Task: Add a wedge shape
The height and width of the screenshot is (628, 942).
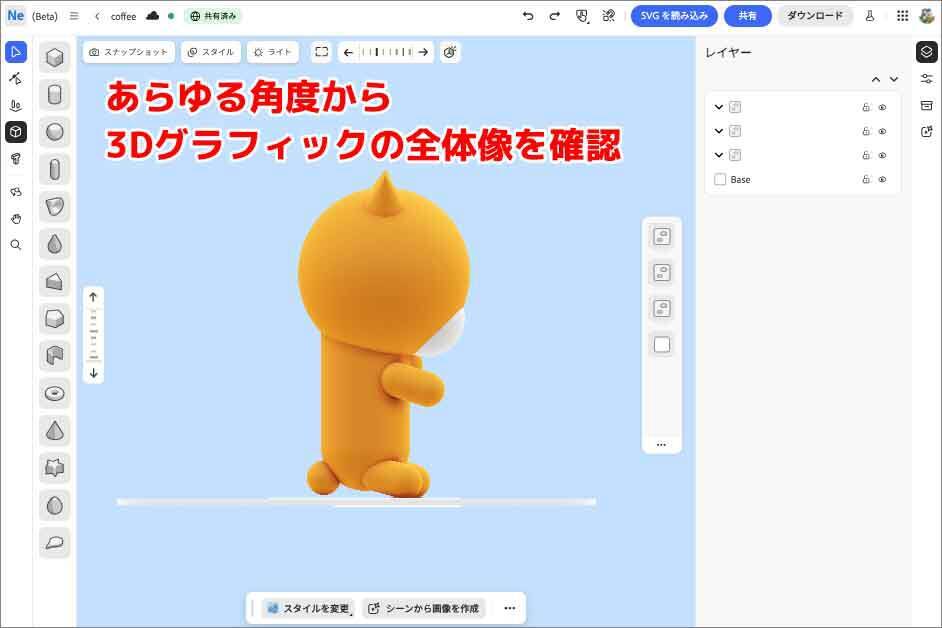Action: point(55,281)
